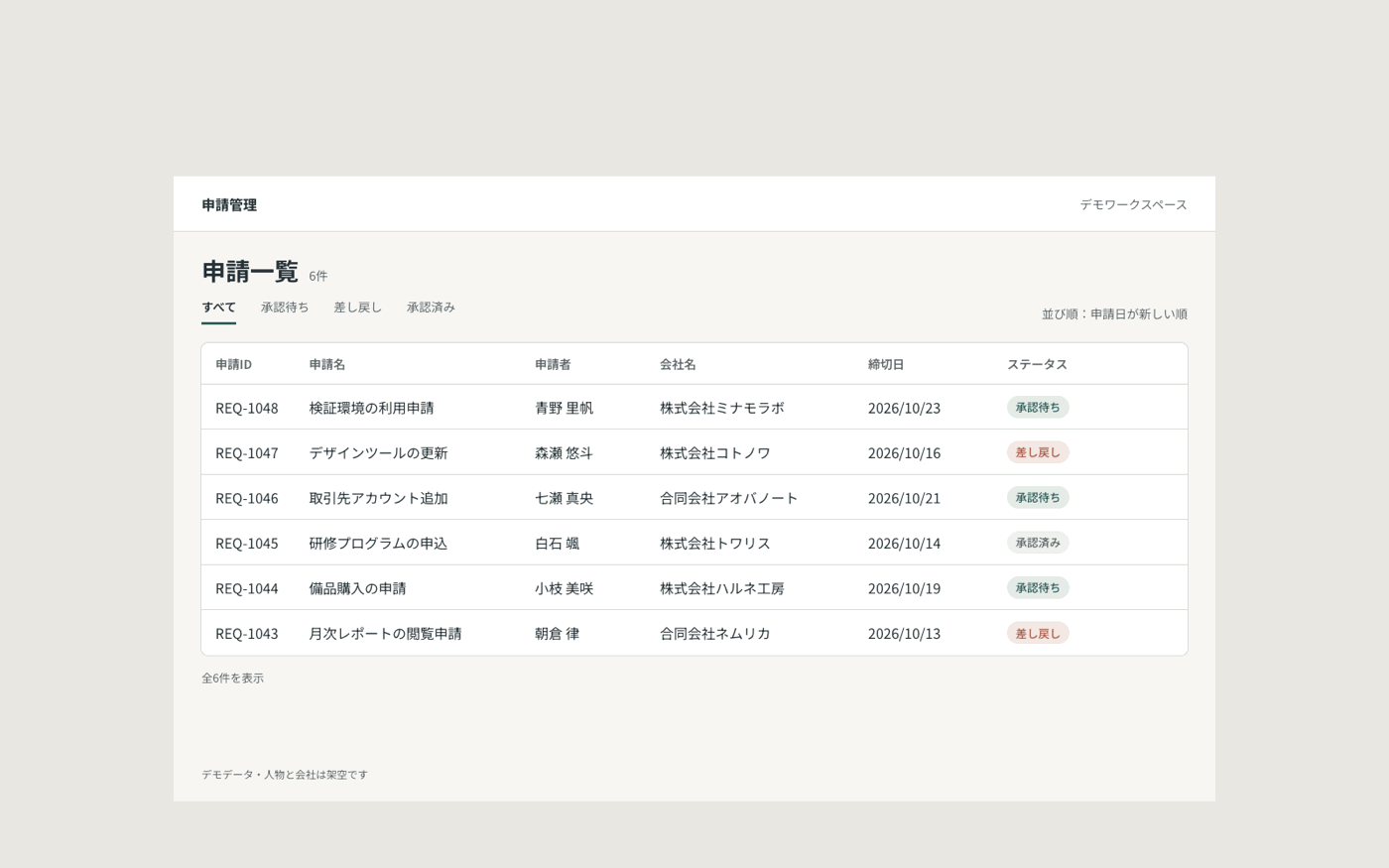The width and height of the screenshot is (1389, 868).
Task: Switch to the すべて tab
Action: pyautogui.click(x=218, y=308)
